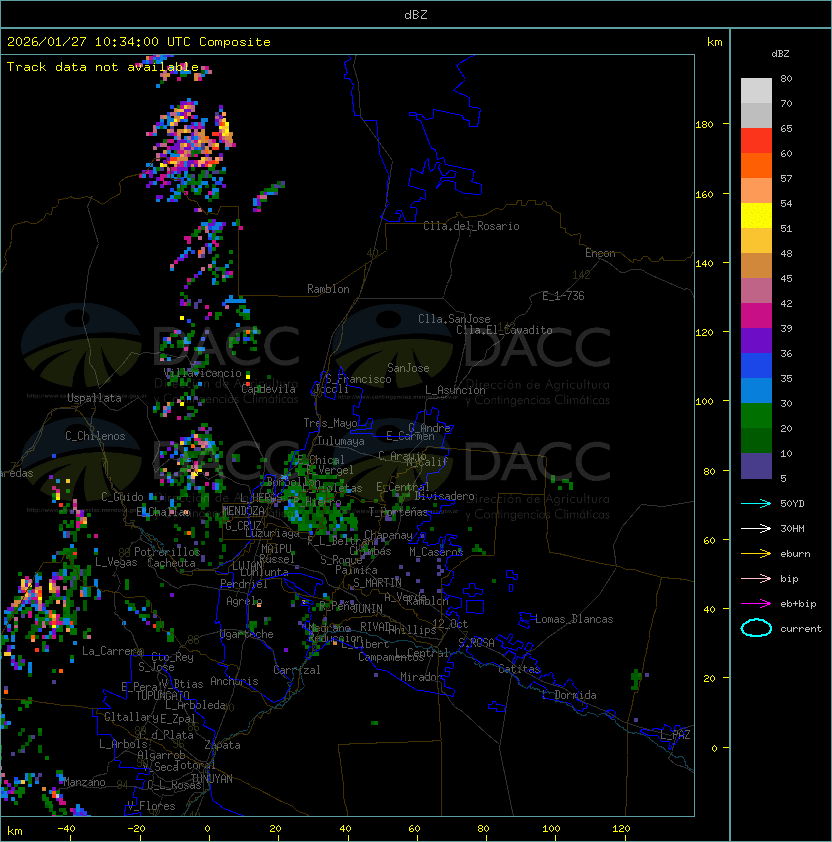Click the '180' km tick on right axis
Viewport: 832px width, 842px height.
[704, 125]
